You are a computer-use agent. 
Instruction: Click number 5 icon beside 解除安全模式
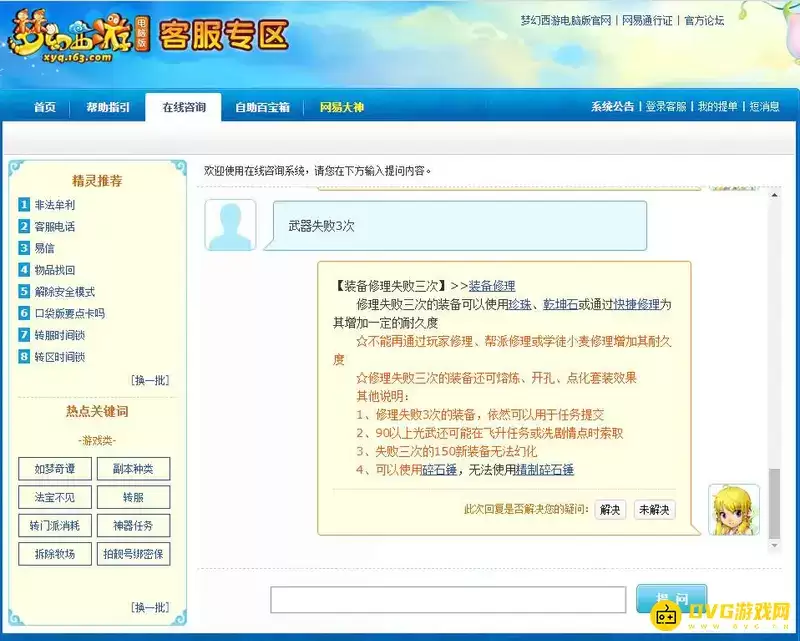coord(24,291)
